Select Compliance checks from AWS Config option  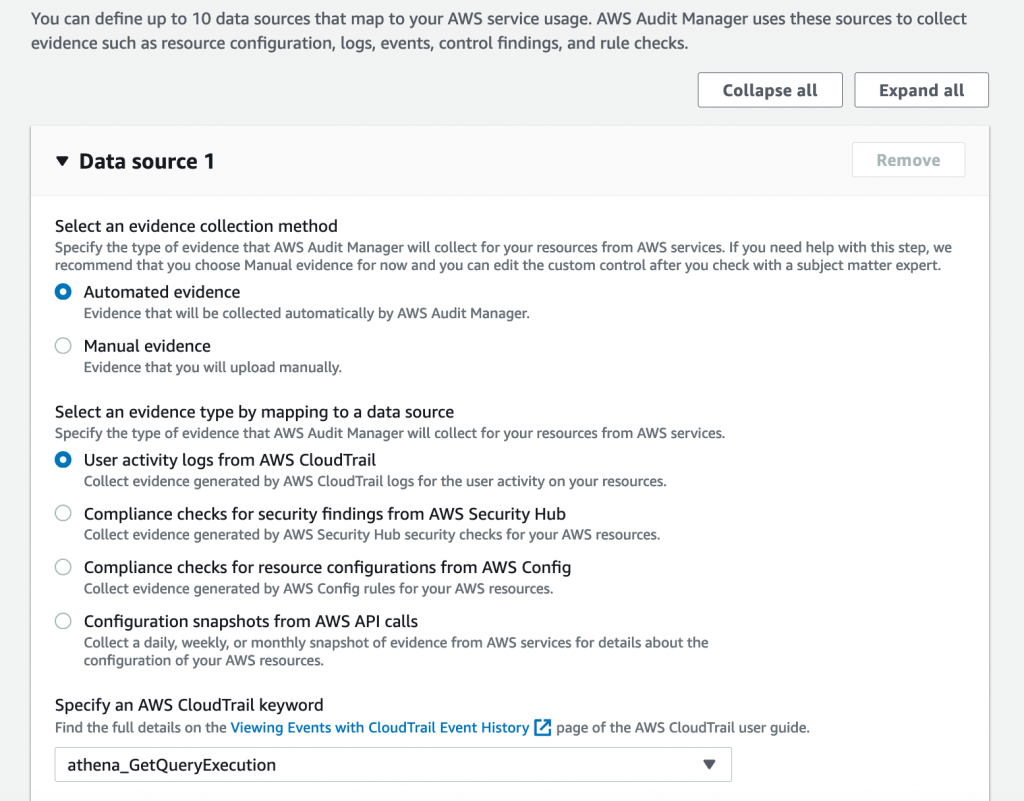[x=63, y=567]
